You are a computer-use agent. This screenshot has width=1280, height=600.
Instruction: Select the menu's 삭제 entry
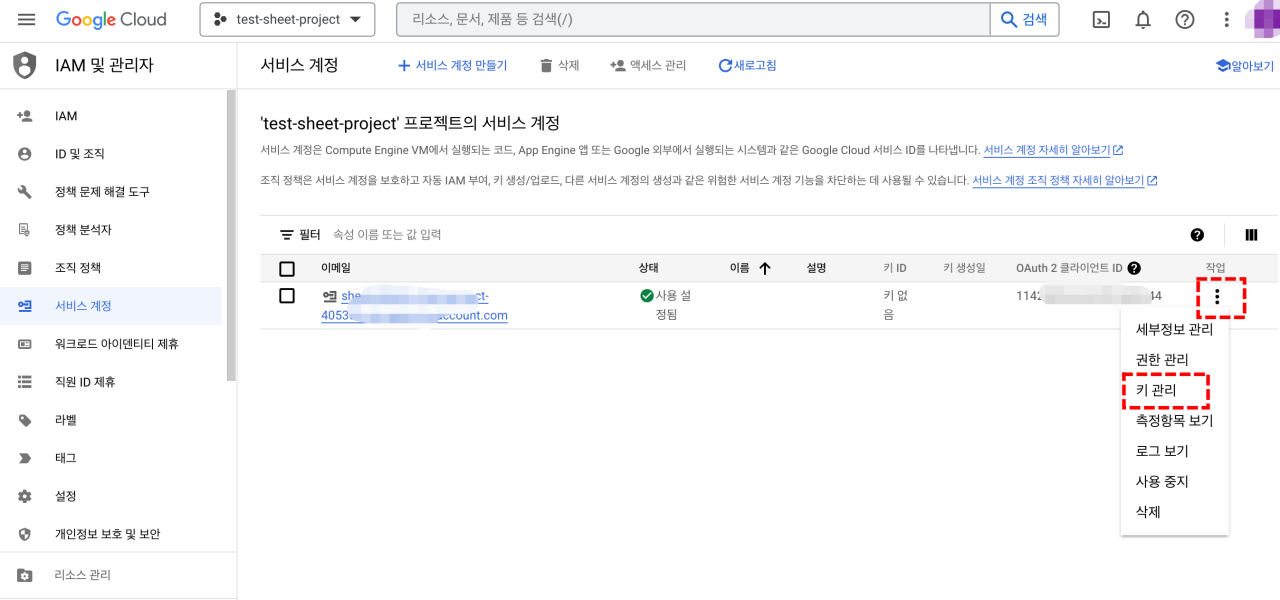(1174, 512)
